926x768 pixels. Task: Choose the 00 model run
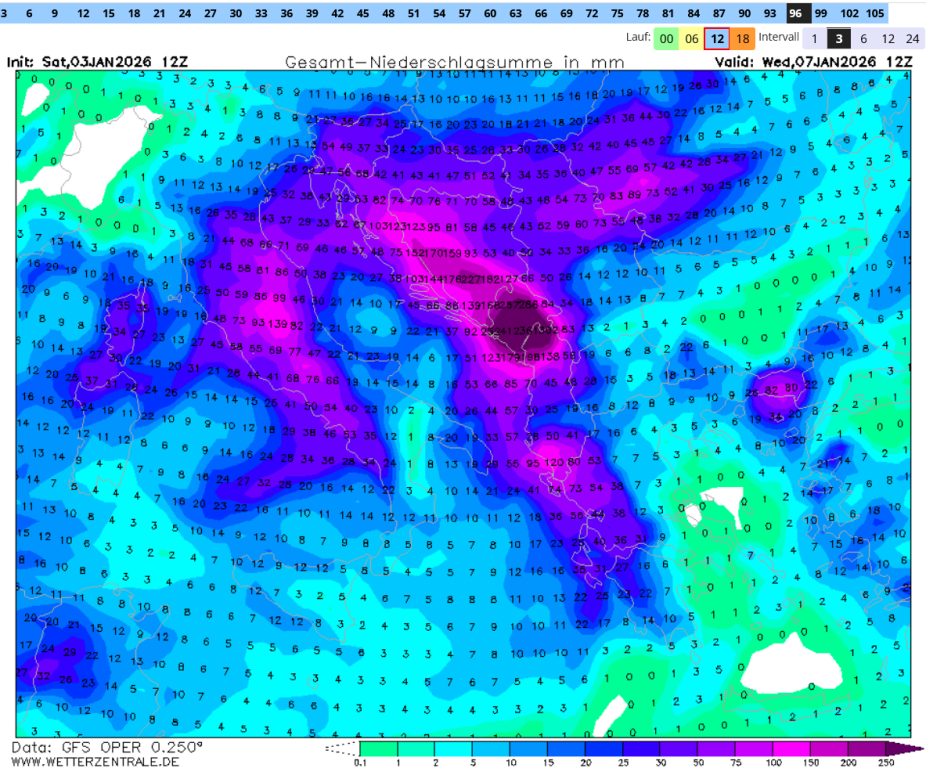(665, 39)
